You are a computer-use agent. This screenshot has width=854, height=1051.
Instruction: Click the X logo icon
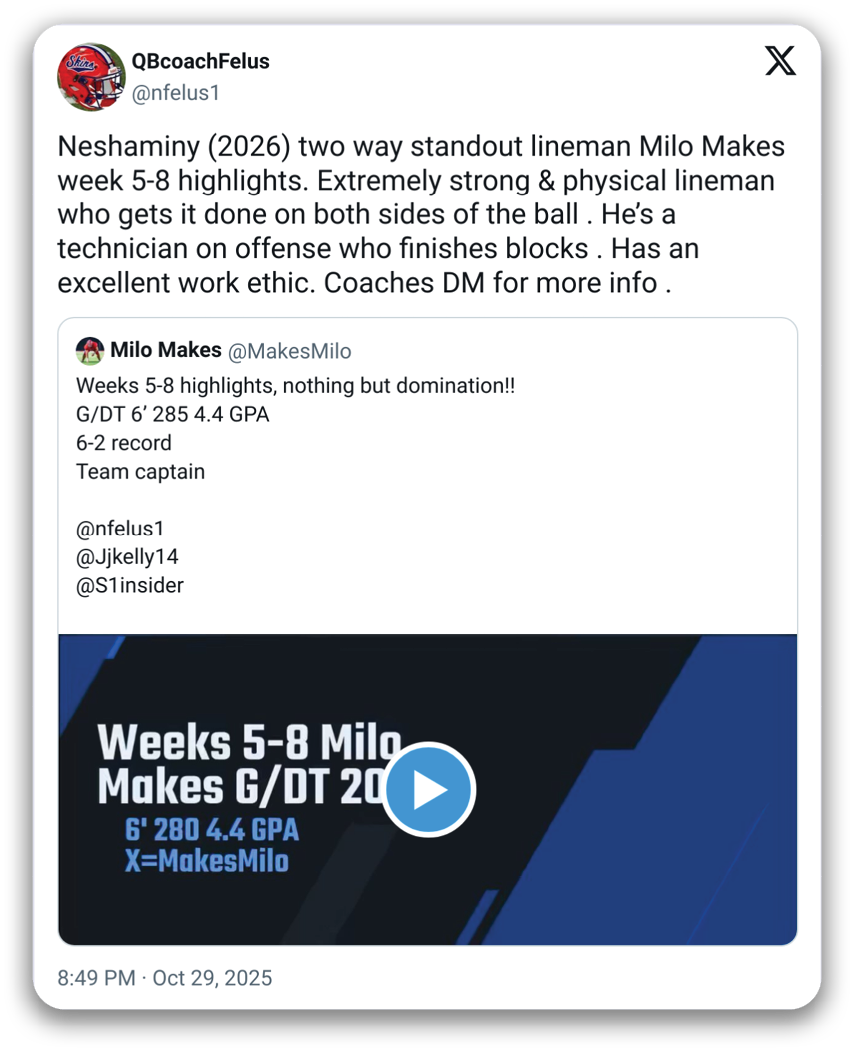pyautogui.click(x=780, y=61)
